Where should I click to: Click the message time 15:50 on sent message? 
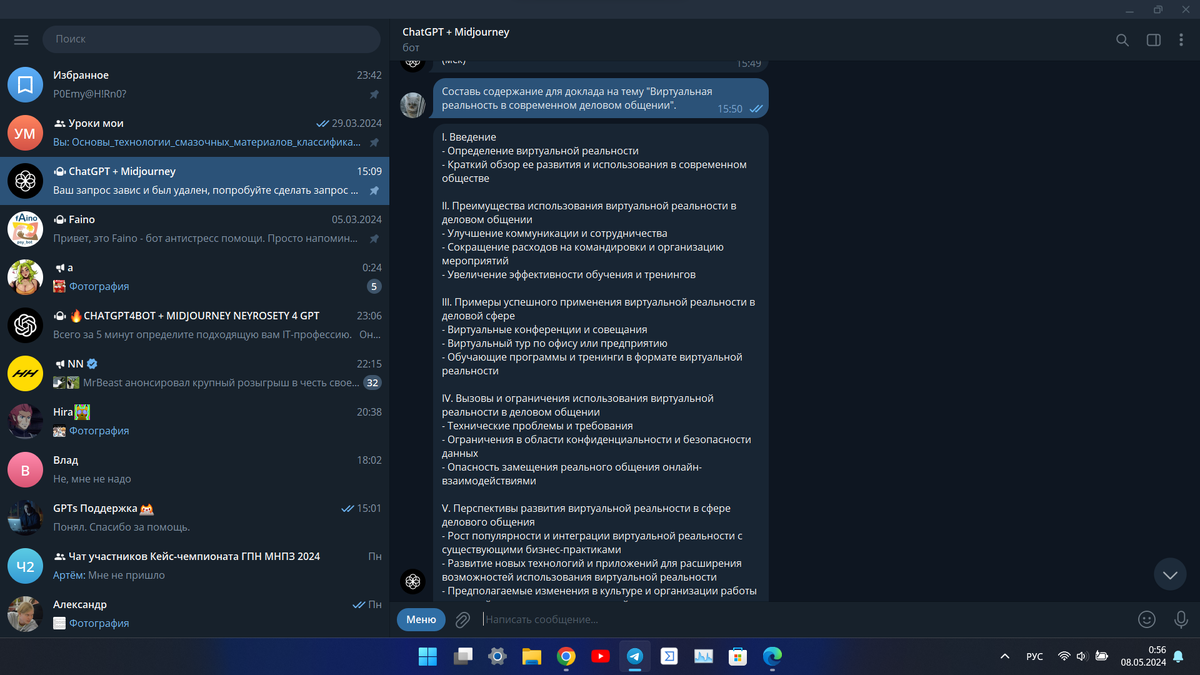tap(729, 108)
